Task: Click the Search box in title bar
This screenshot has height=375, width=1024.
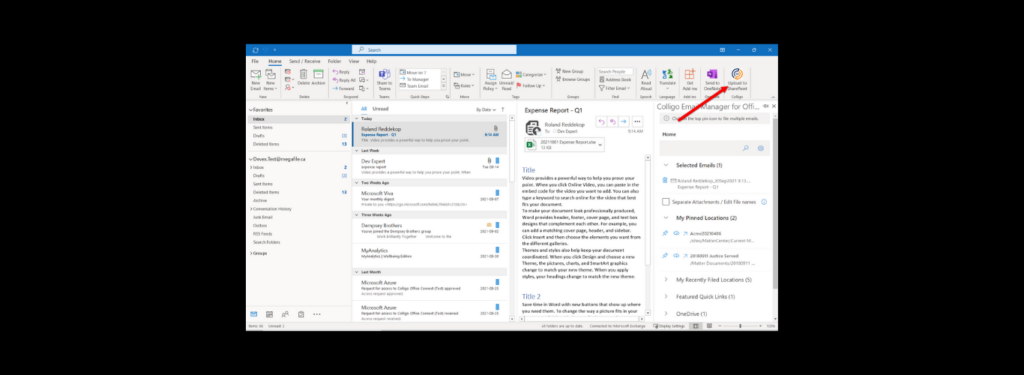Action: coord(434,50)
